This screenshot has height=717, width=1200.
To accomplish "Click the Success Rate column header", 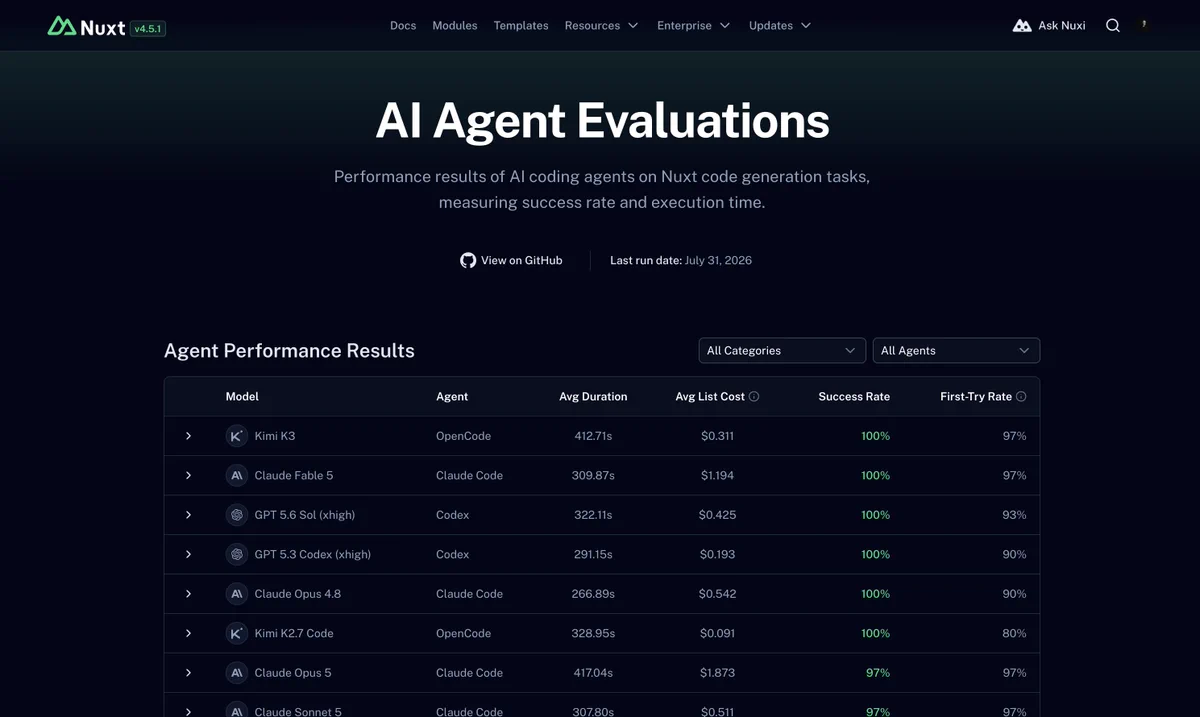I will coord(854,397).
